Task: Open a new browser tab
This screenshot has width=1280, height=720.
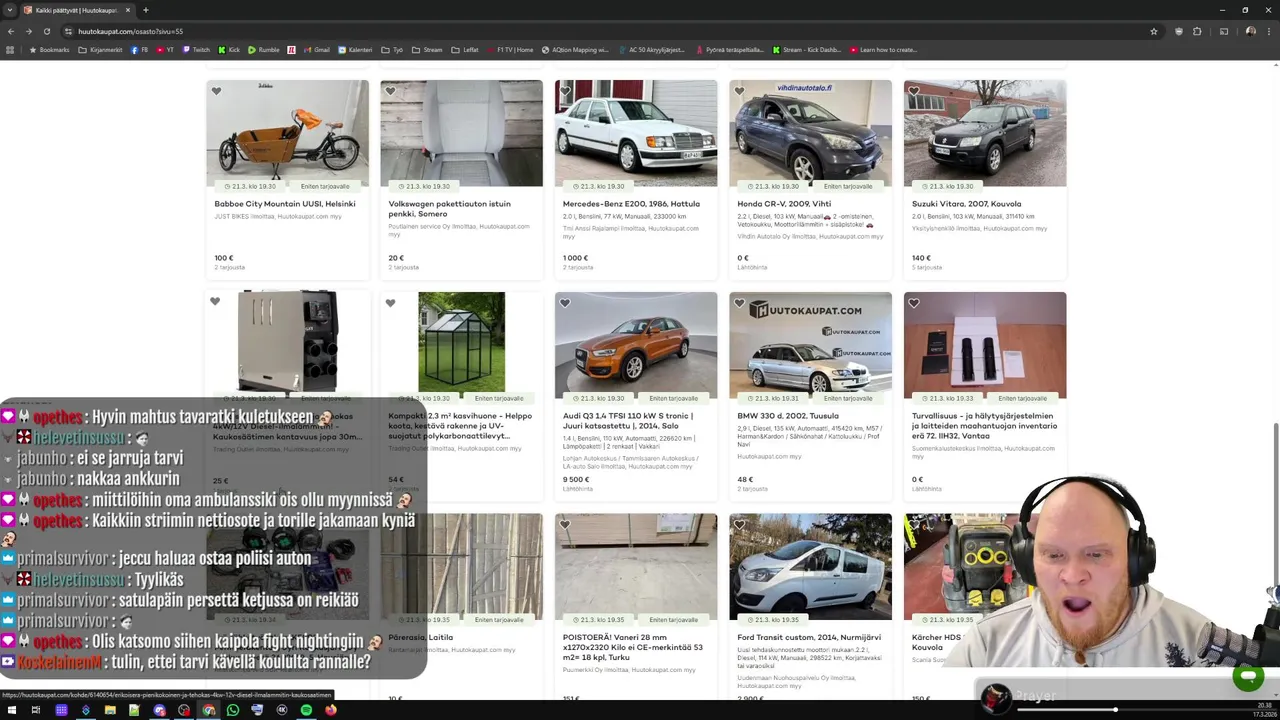Action: (146, 10)
